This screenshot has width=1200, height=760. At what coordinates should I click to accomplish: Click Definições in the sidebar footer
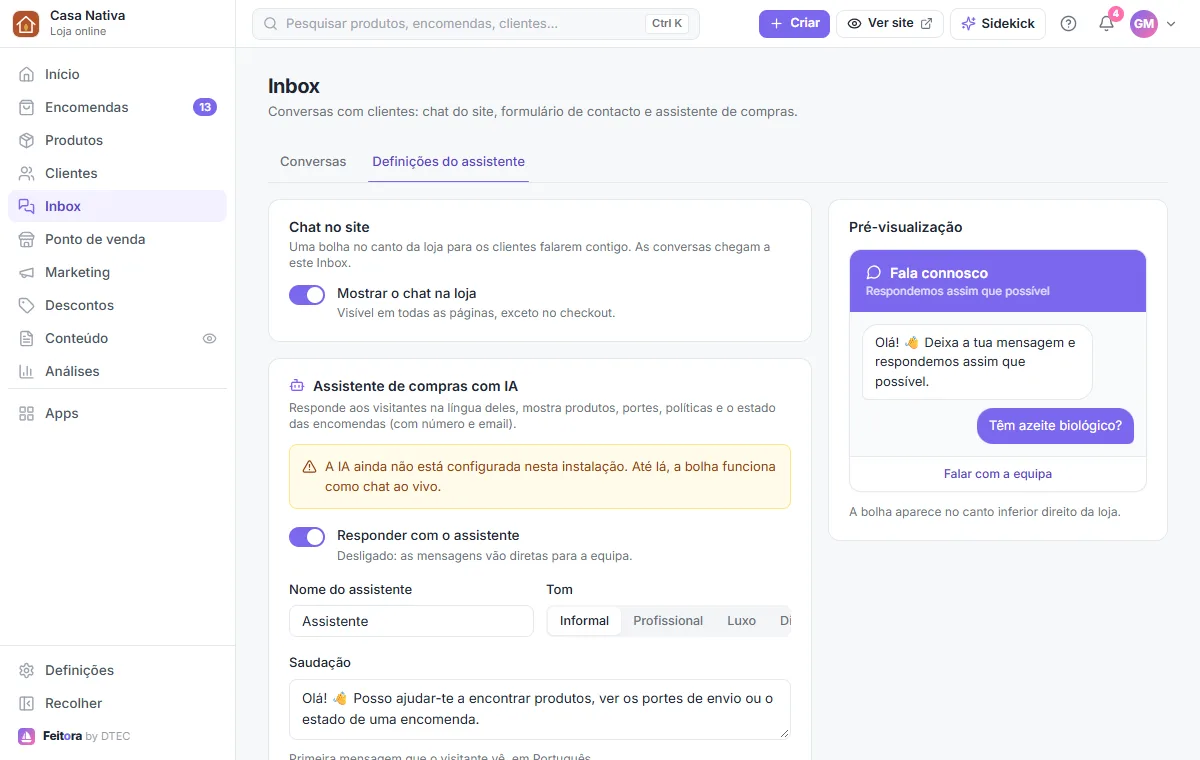tap(117, 670)
